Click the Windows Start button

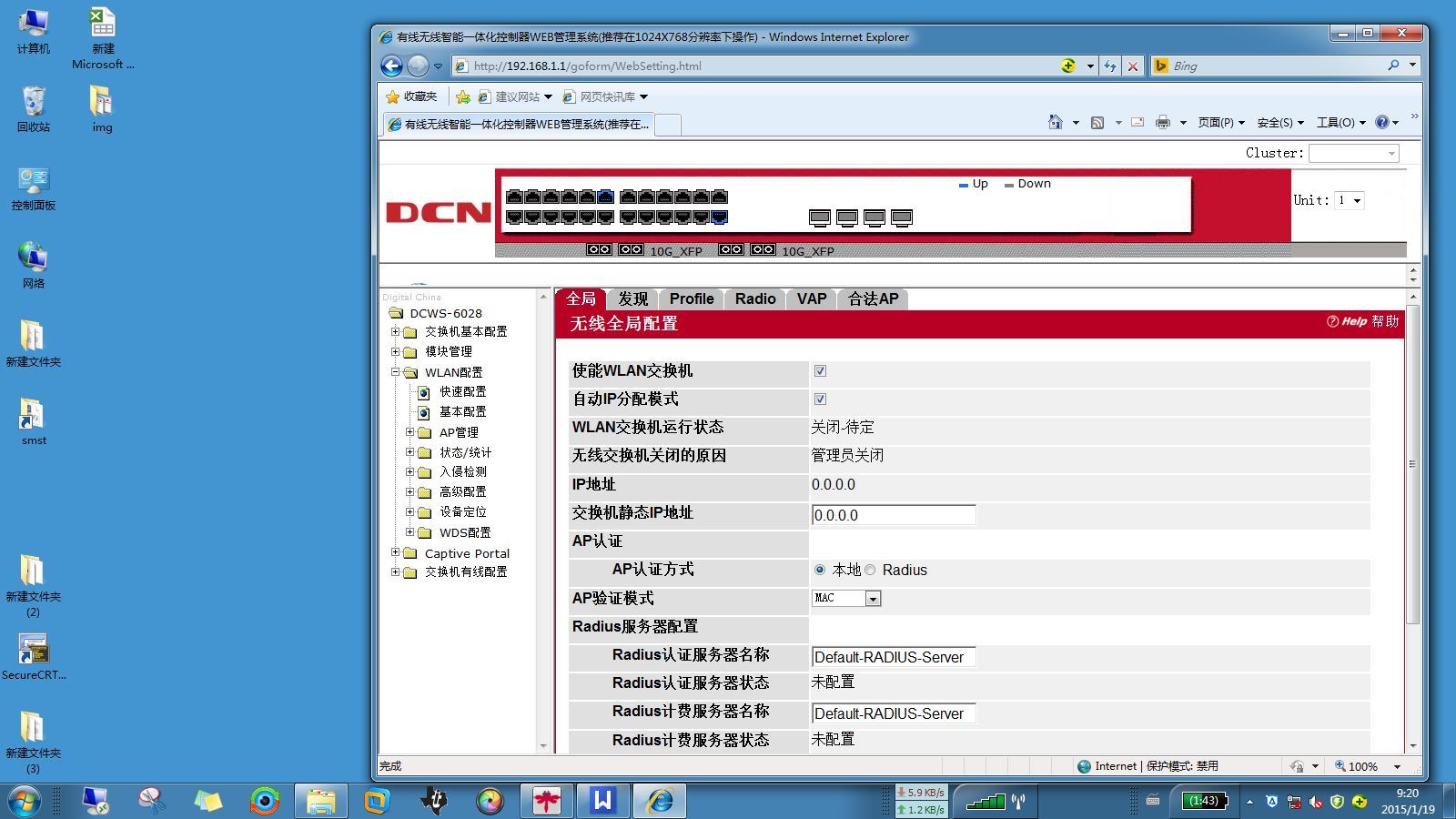tap(24, 801)
